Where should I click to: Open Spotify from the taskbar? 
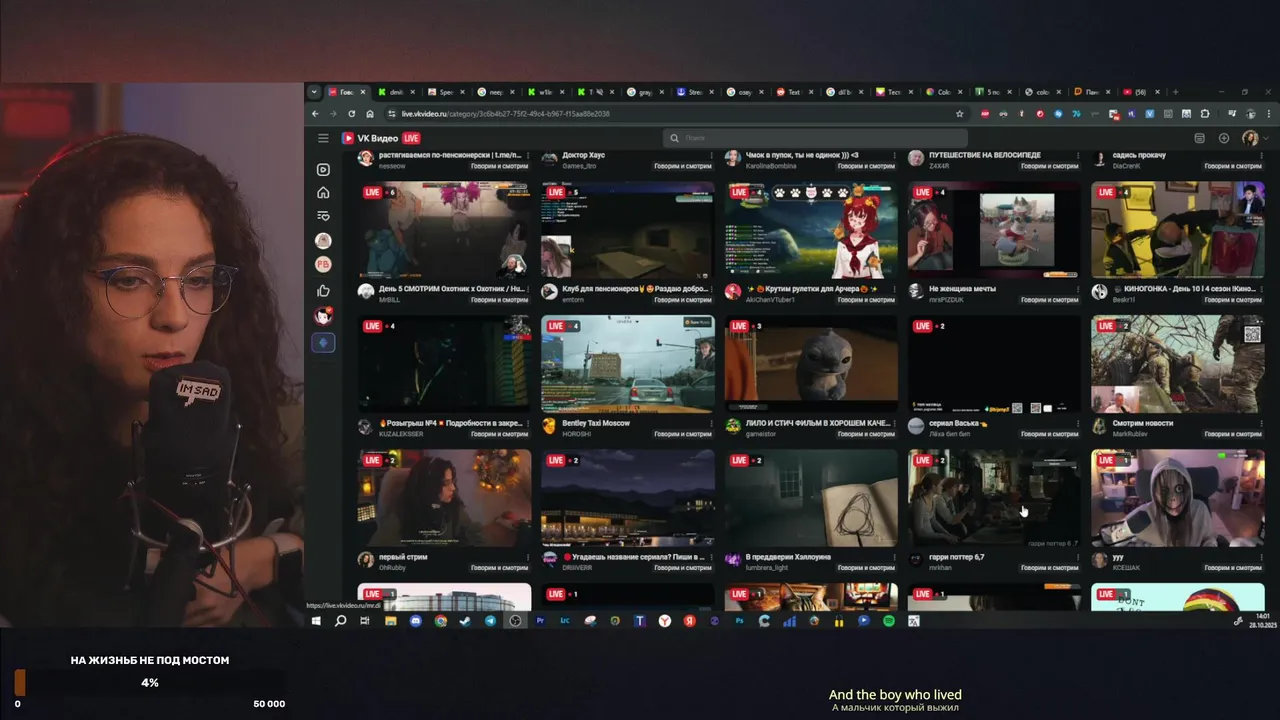coord(889,621)
